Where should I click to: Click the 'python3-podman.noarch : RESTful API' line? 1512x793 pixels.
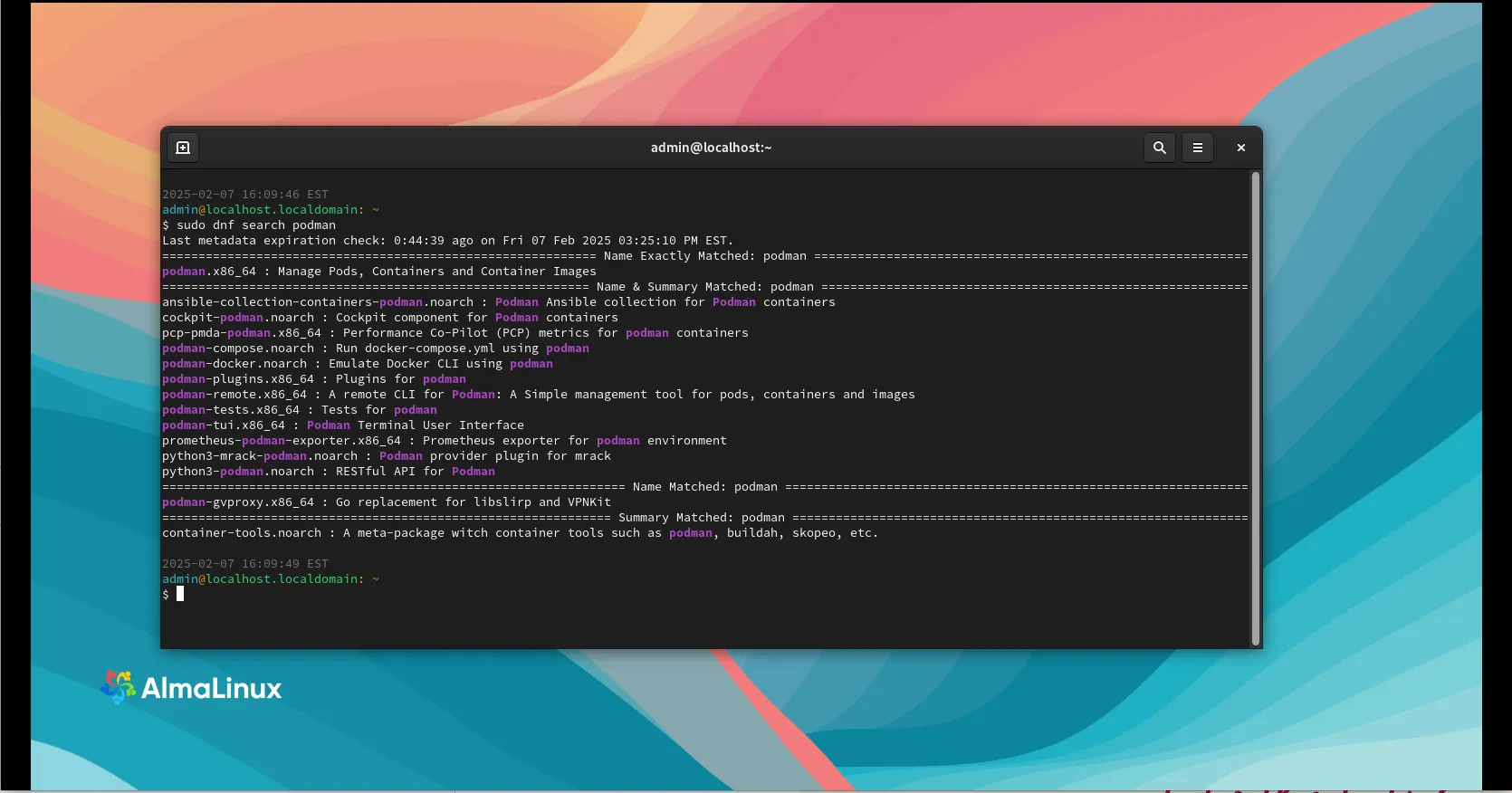tap(329, 472)
